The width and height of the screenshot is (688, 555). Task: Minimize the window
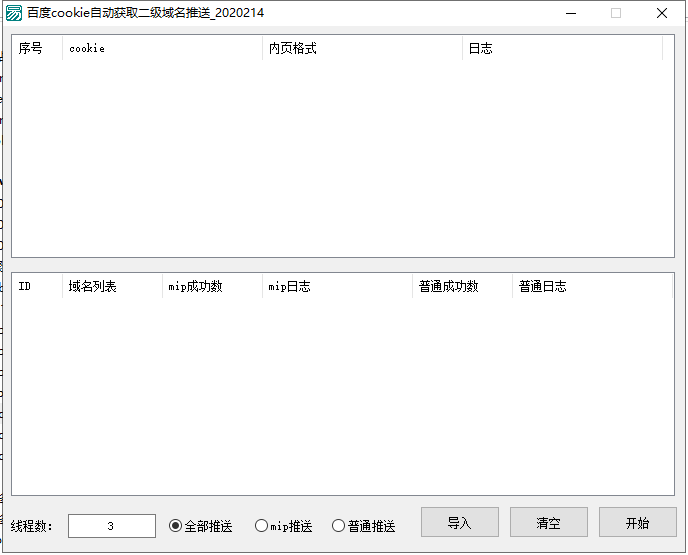point(571,13)
